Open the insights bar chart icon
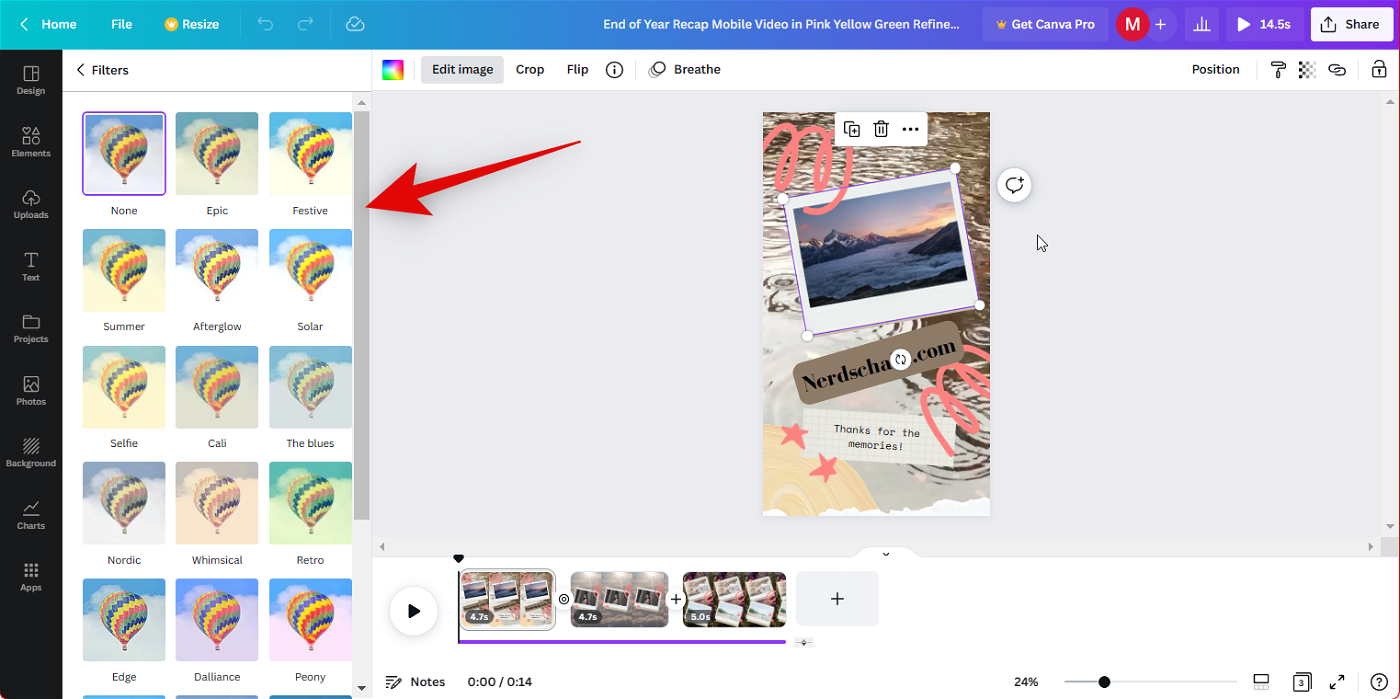Screen dimensions: 1400x699 1201,24
